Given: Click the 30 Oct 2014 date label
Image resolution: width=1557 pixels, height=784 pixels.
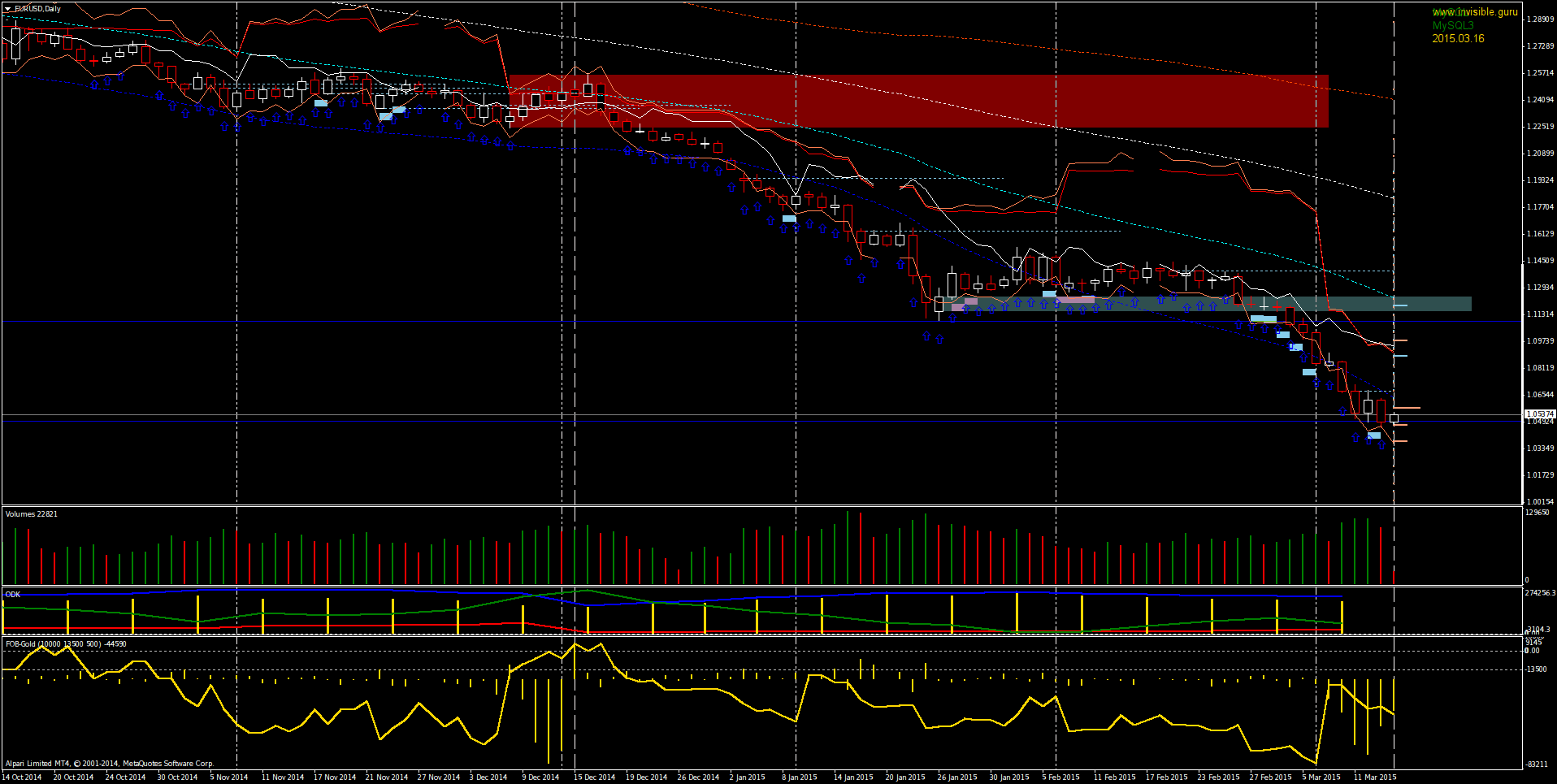Looking at the screenshot, I should click(177, 778).
